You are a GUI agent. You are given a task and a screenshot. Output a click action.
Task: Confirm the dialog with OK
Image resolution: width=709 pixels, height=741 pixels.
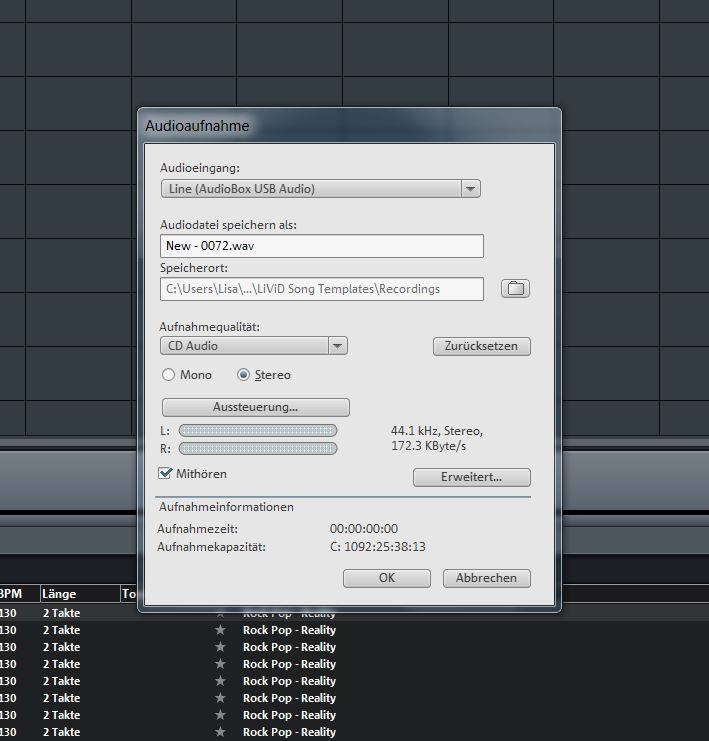386,578
